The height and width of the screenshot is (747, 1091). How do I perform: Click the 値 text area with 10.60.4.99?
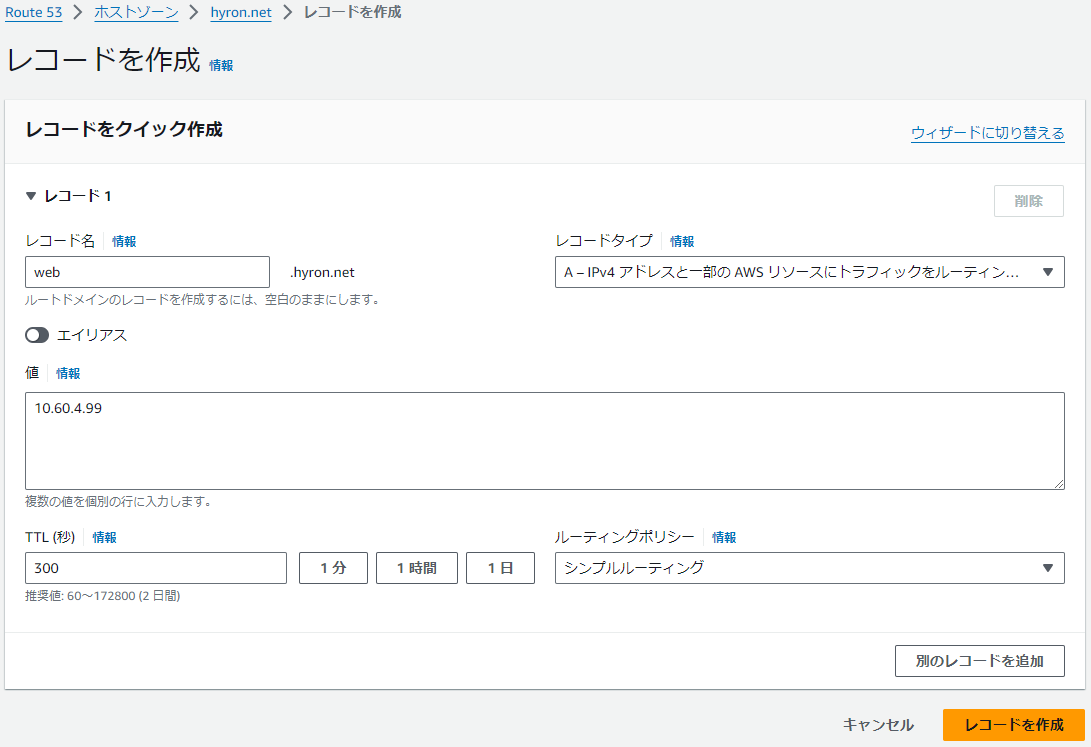(x=544, y=440)
